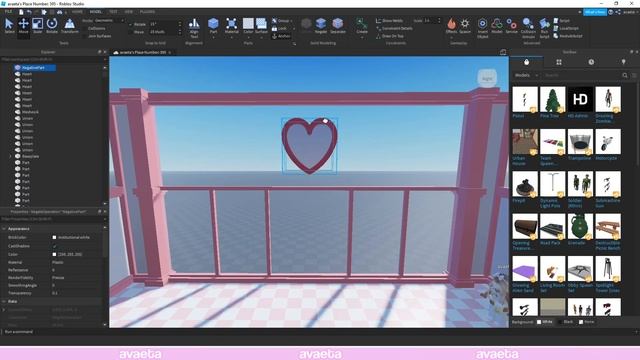Collapse the Appearance properties section
This screenshot has width=640, height=360.
[x=4, y=229]
